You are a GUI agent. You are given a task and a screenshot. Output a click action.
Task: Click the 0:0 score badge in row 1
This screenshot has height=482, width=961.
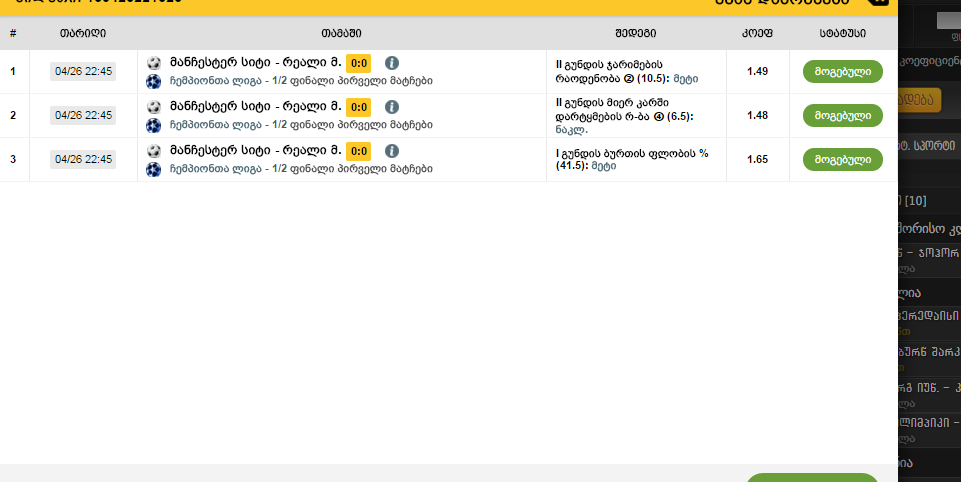point(359,64)
